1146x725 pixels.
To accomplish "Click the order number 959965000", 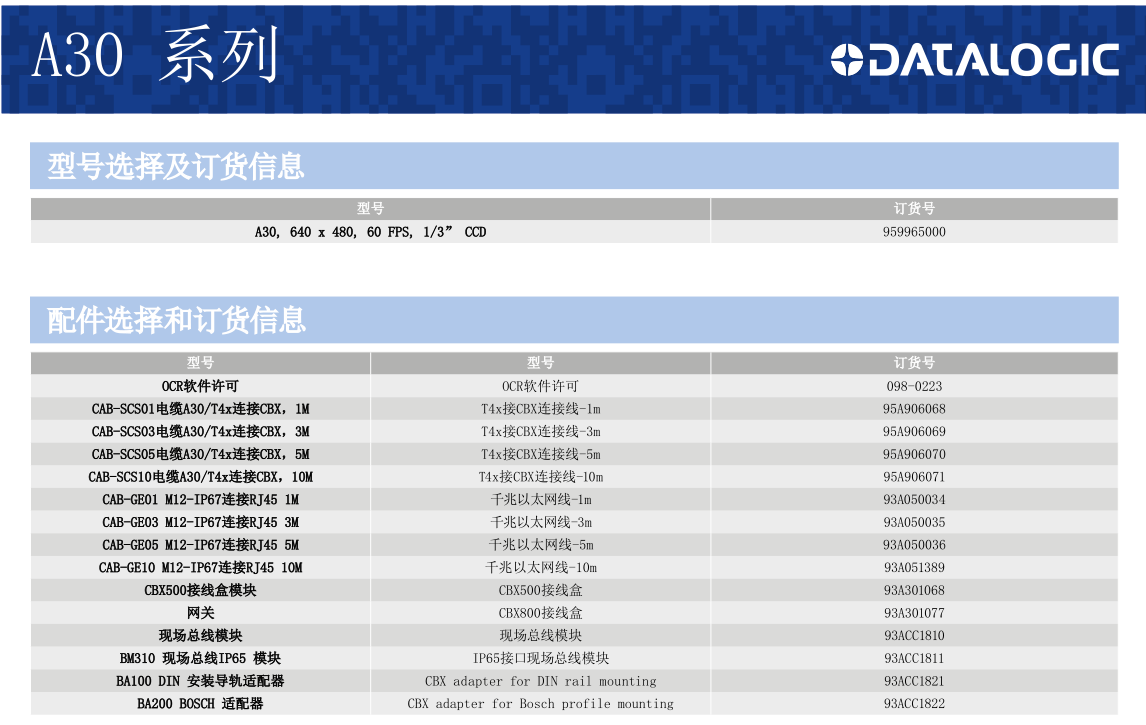I will pos(914,232).
